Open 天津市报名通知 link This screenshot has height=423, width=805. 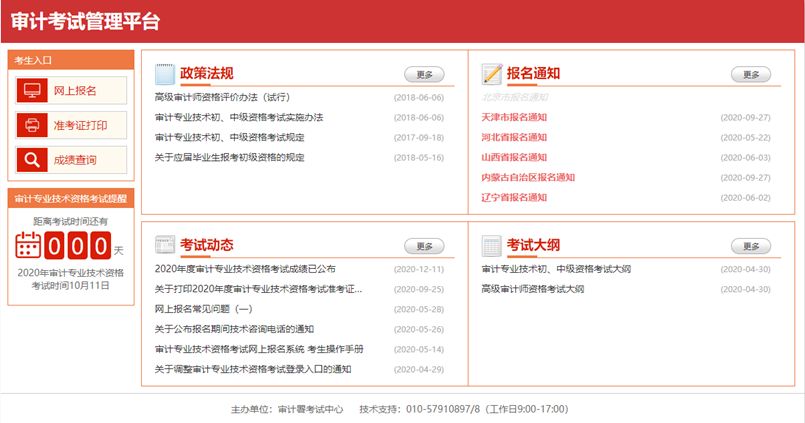[514, 117]
